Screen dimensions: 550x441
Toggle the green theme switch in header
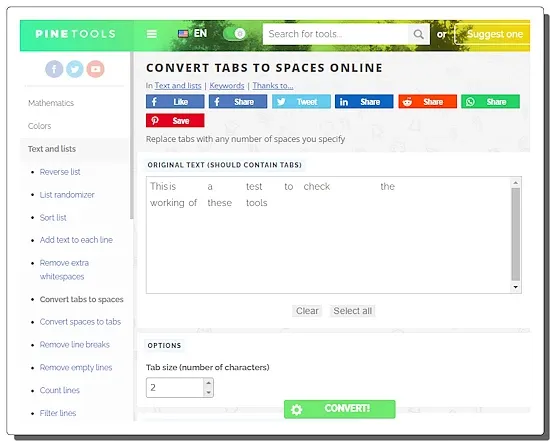tap(234, 34)
